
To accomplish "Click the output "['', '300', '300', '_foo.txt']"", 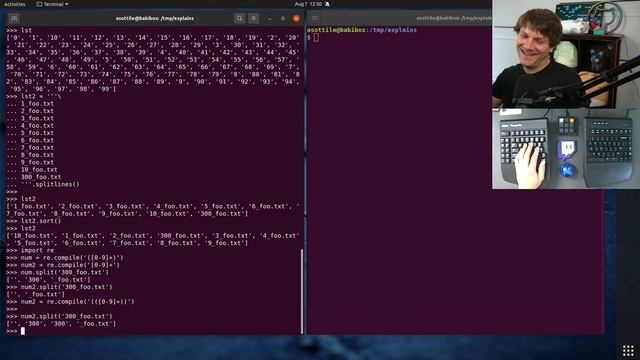I will [61, 324].
